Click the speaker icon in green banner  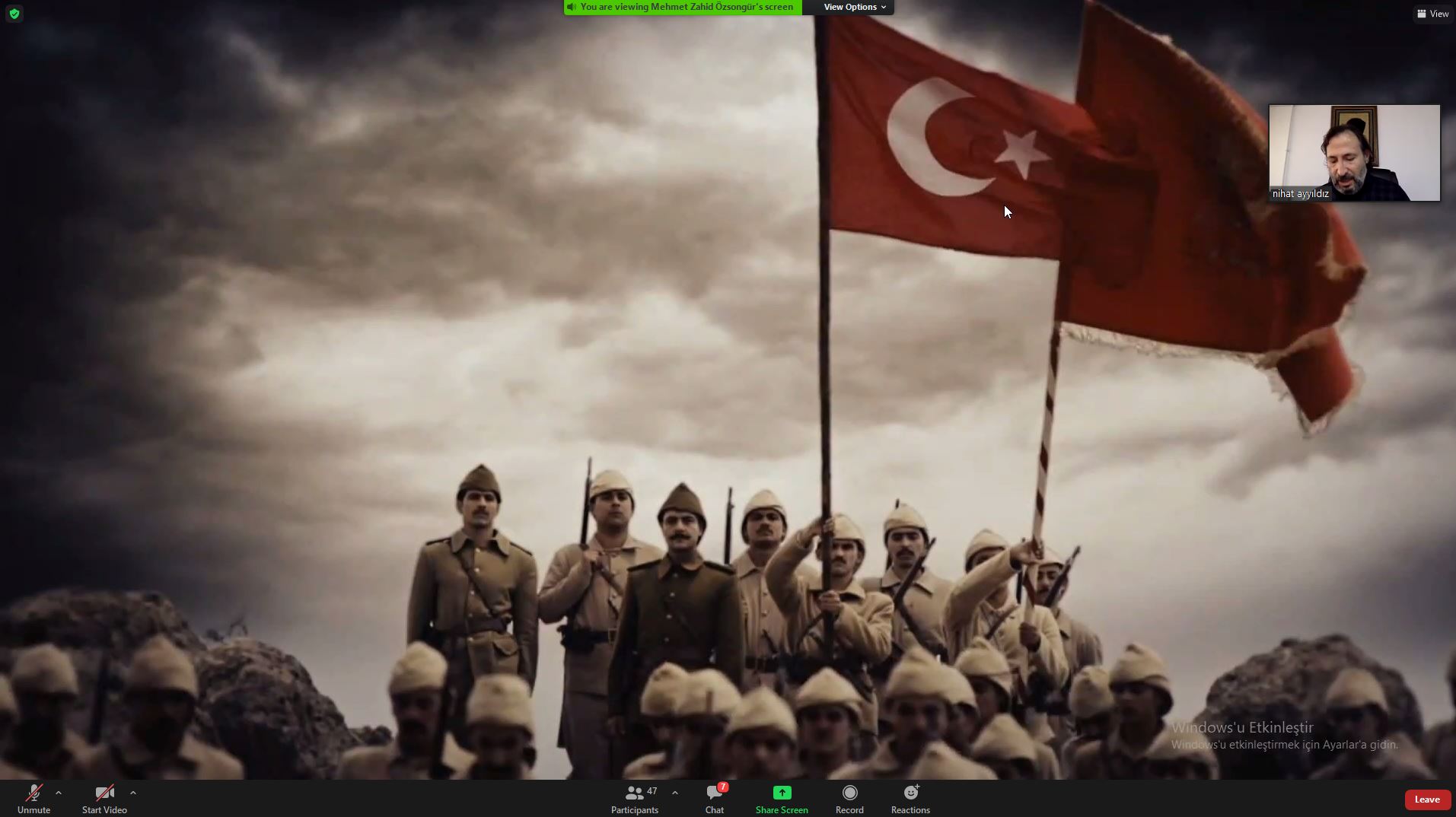click(x=572, y=7)
